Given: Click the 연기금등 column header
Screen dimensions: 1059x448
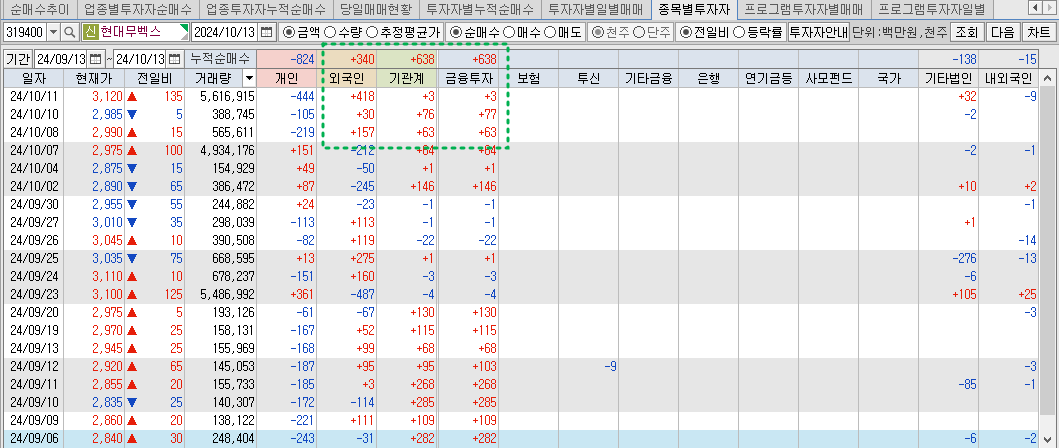Looking at the screenshot, I should tap(769, 78).
